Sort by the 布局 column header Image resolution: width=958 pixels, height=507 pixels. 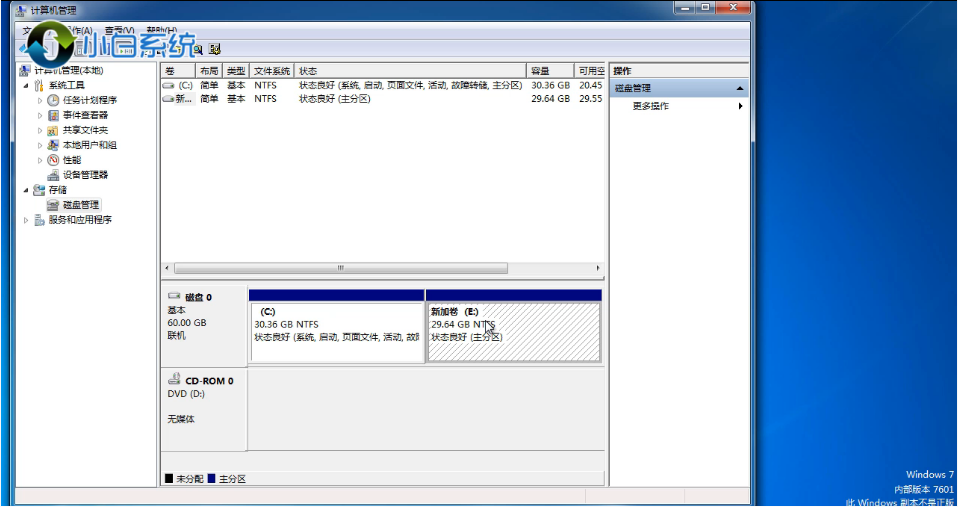(209, 71)
